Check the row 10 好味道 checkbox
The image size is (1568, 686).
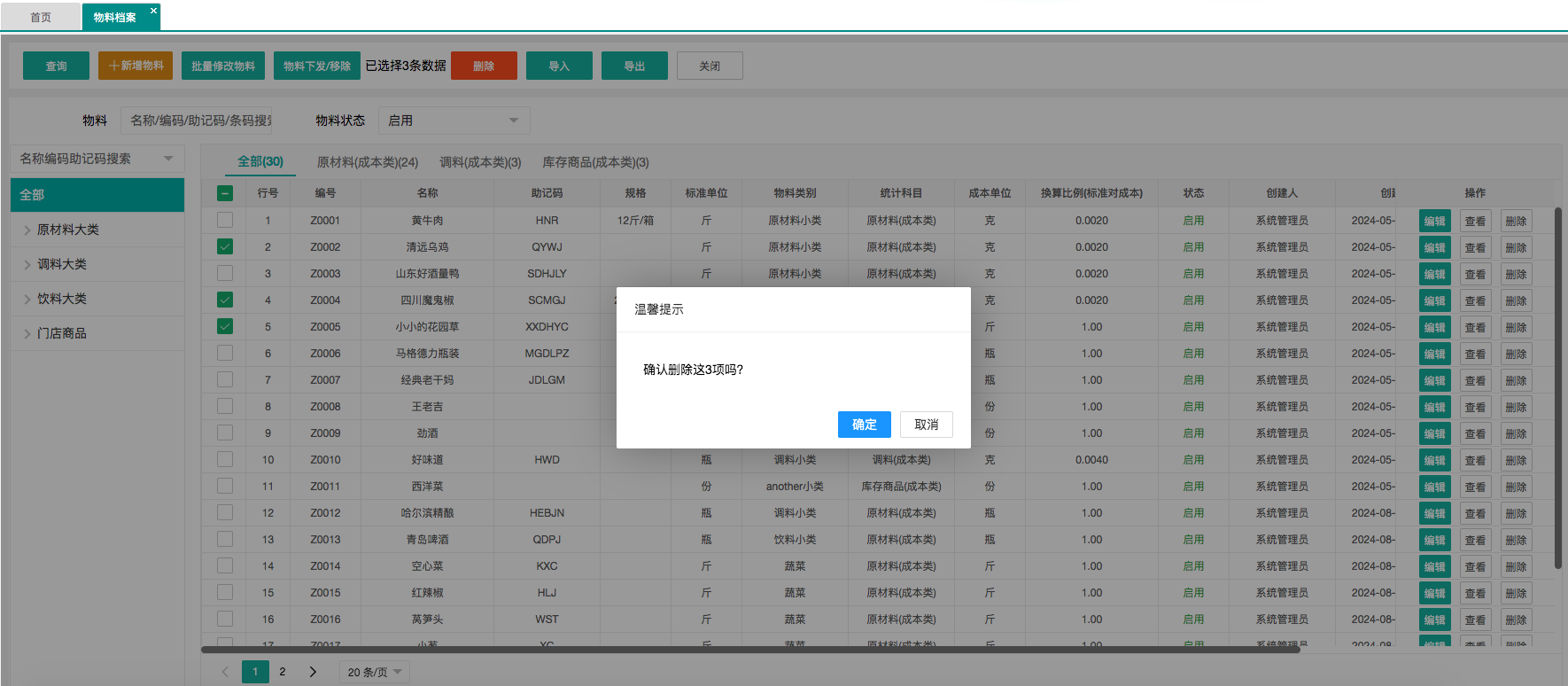tap(225, 459)
